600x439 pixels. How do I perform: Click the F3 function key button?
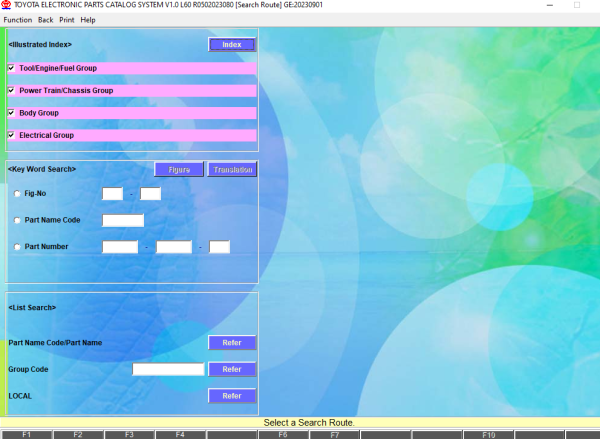pyautogui.click(x=129, y=434)
